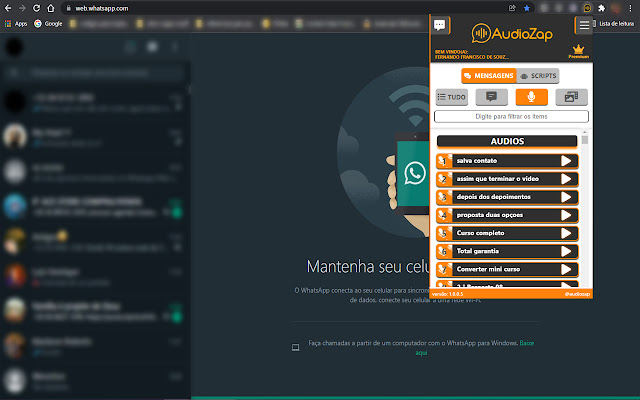Select the 'depois dos depoimentos' entry
The height and width of the screenshot is (400, 640).
(x=507, y=197)
